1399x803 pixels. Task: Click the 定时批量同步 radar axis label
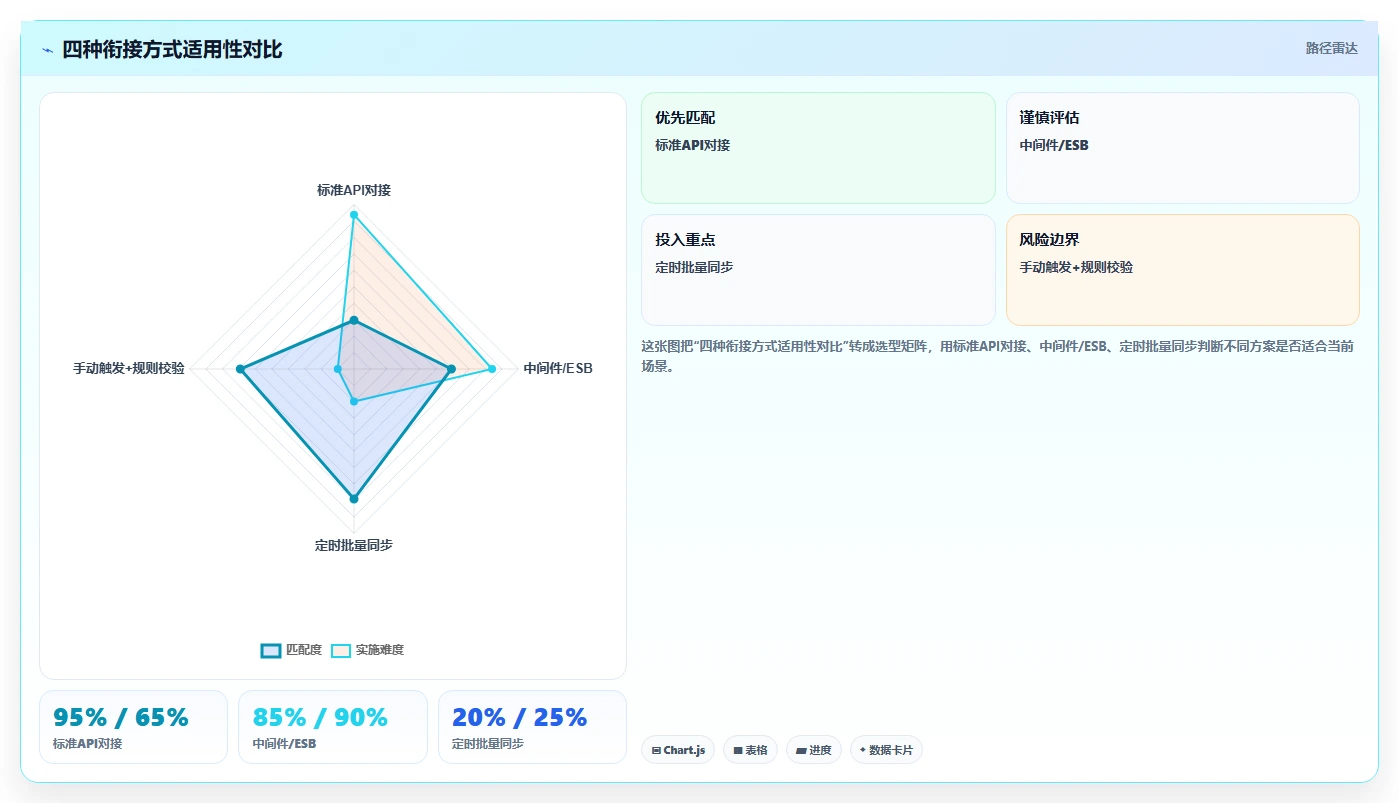(x=354, y=545)
